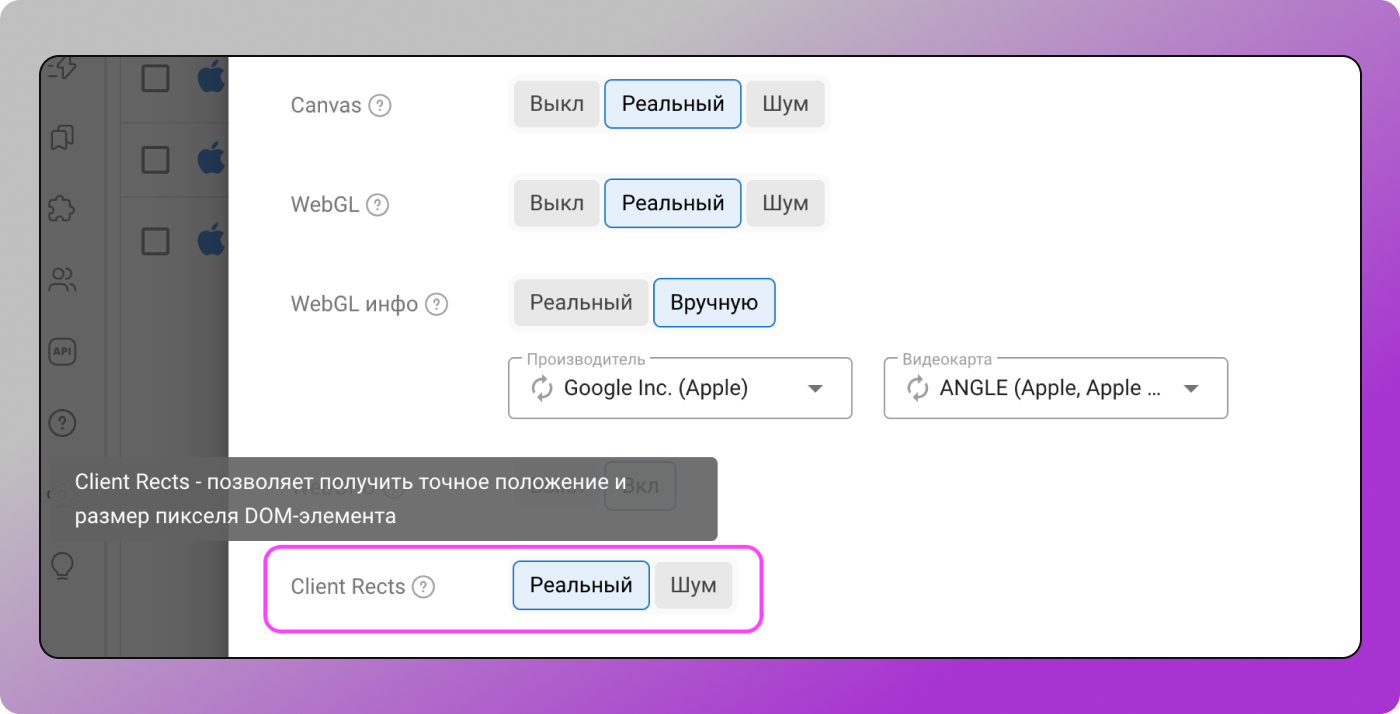Click the help icon next to Canvas

pos(379,105)
